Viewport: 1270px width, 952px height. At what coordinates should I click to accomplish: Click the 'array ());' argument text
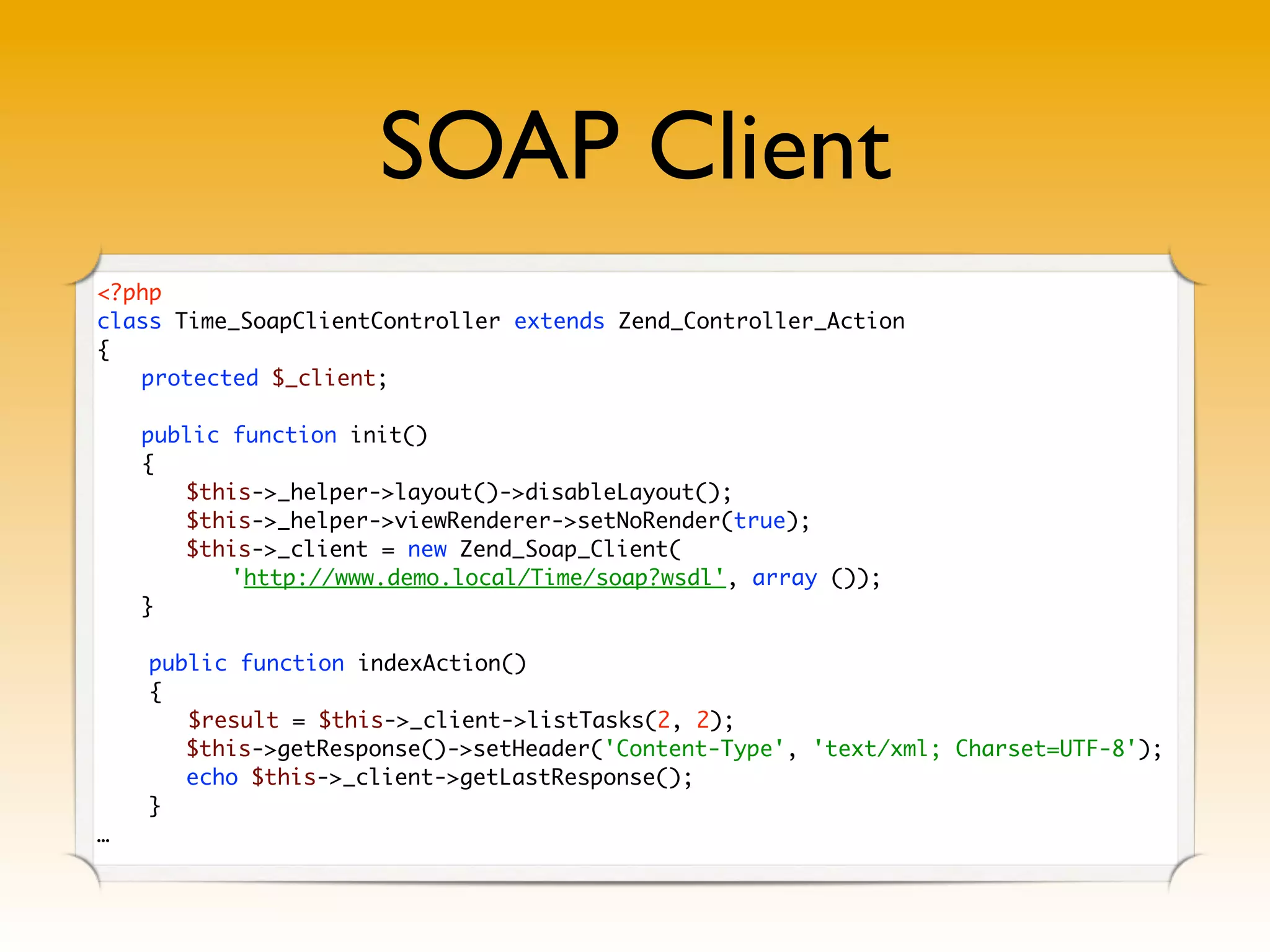coord(816,578)
